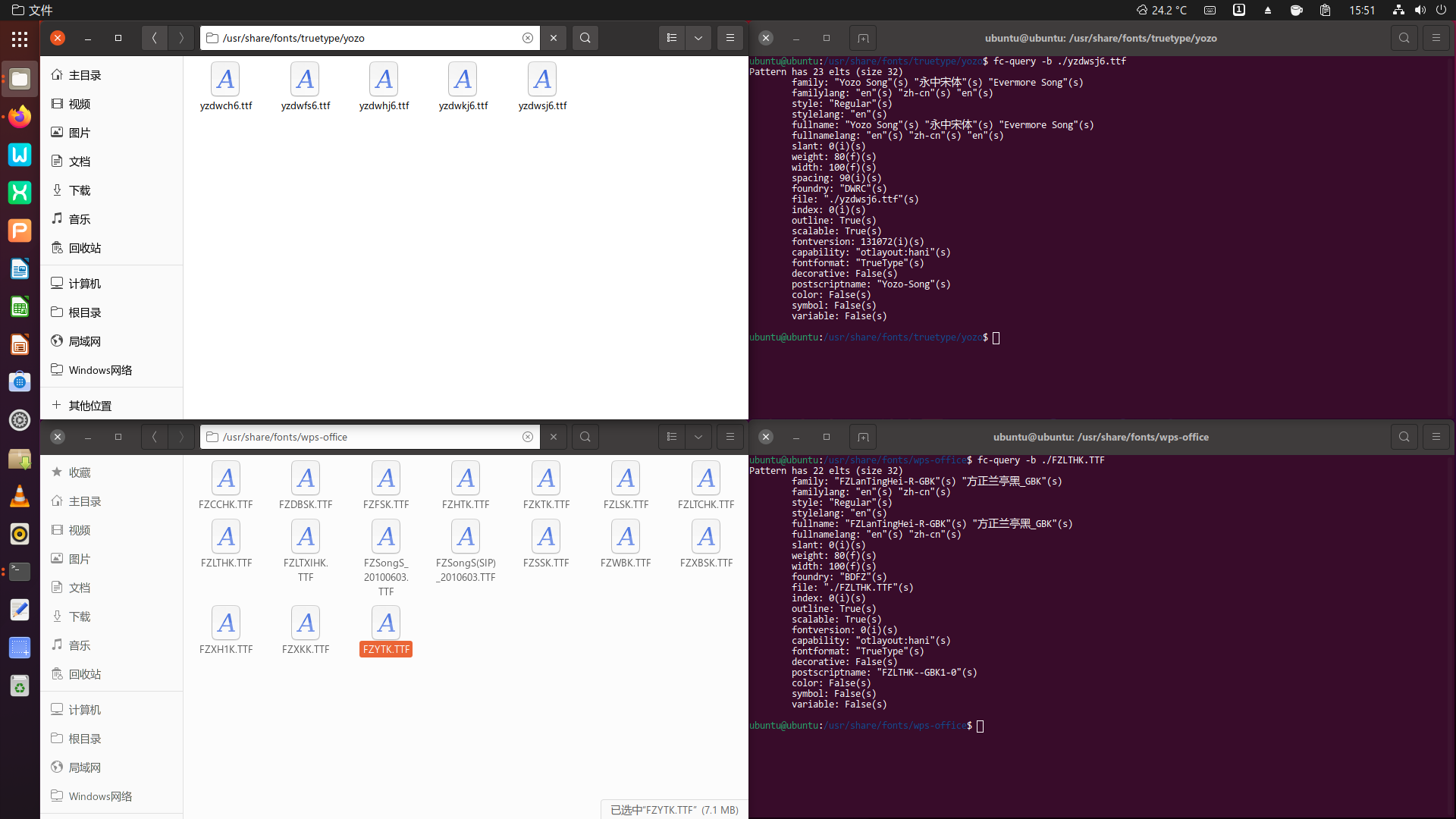Click search icon in wps-office file manager
The image size is (1456, 819).
tap(585, 437)
